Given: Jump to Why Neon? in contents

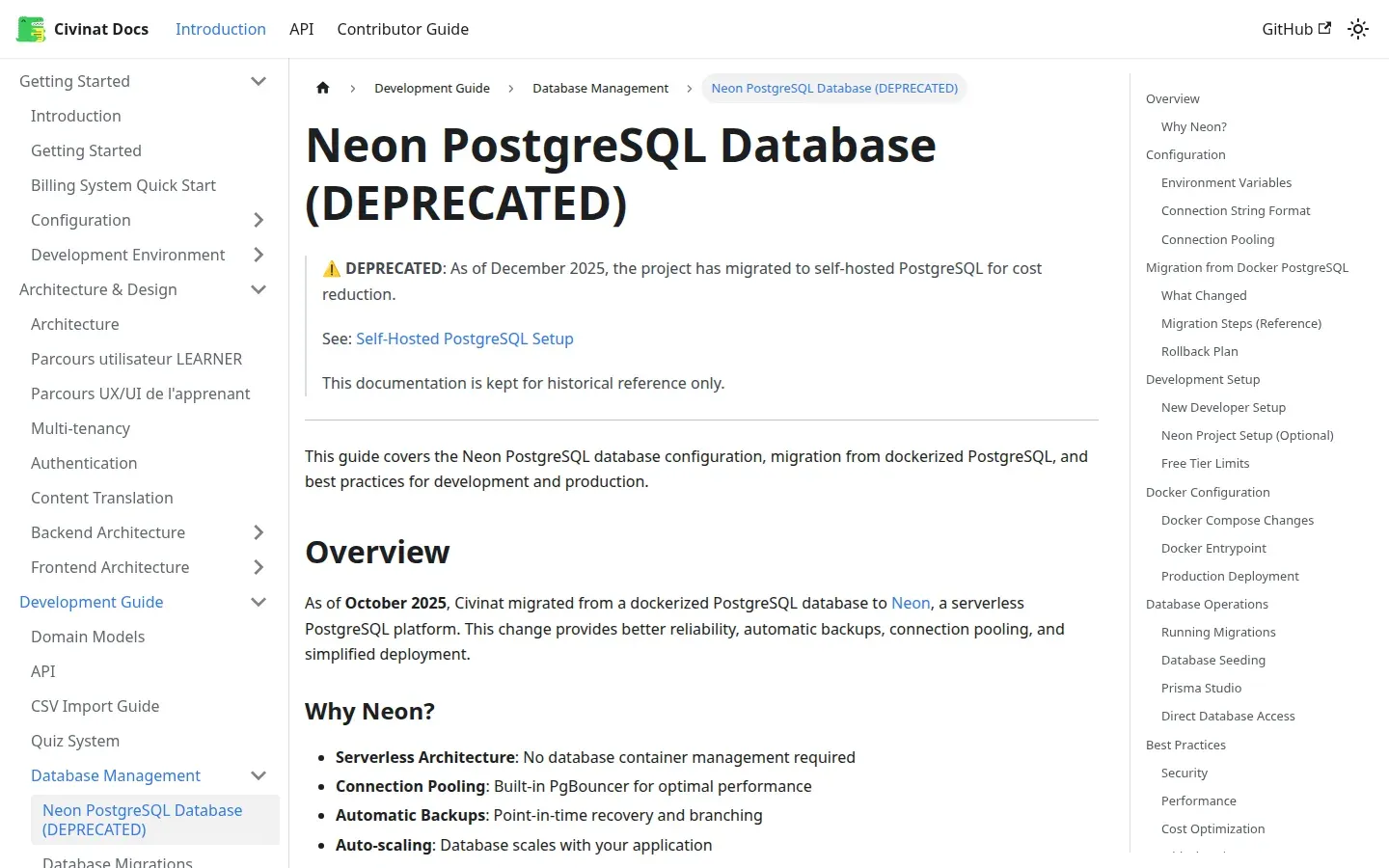Looking at the screenshot, I should [x=1194, y=126].
